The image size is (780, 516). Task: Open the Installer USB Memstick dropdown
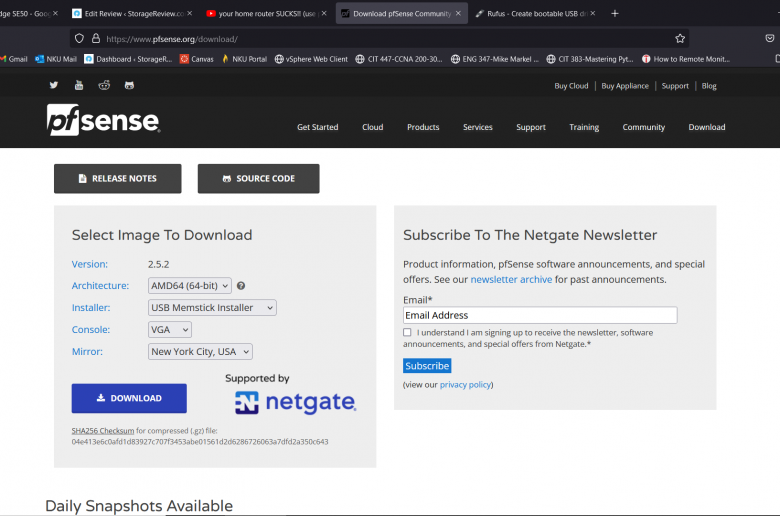tap(212, 308)
